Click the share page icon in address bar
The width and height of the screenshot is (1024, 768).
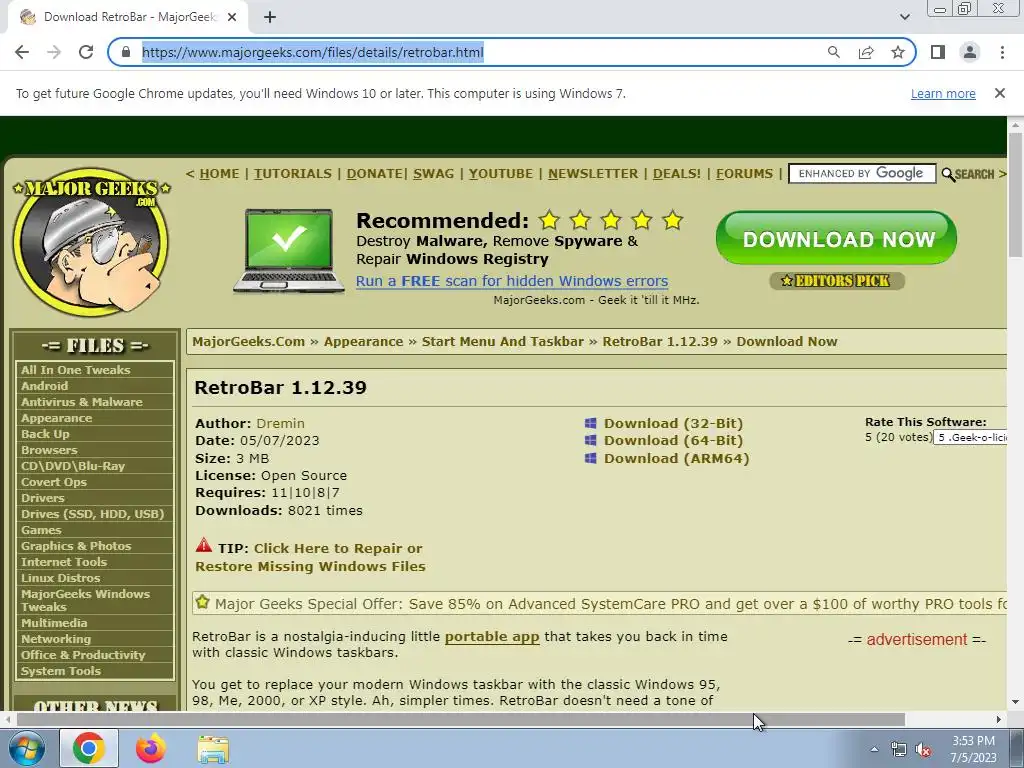[866, 52]
